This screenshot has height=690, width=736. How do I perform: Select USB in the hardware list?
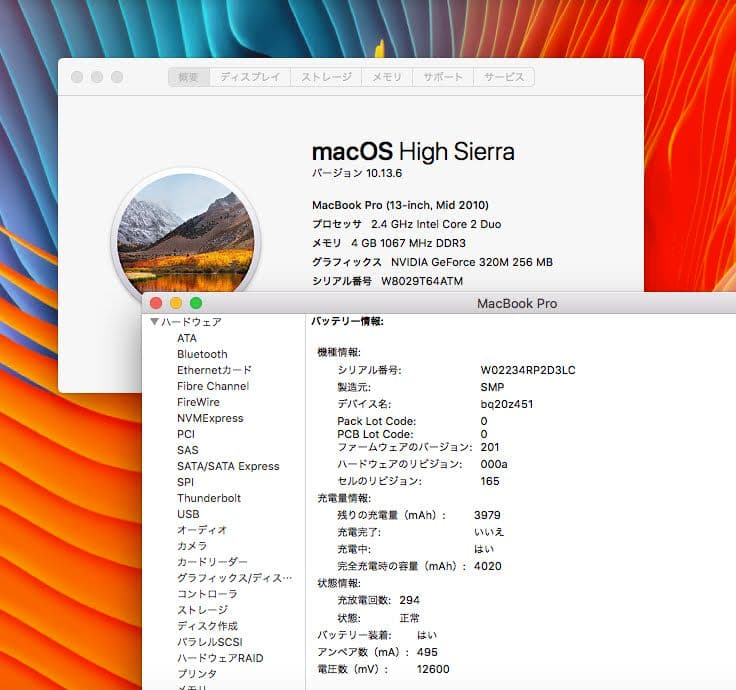[x=188, y=514]
